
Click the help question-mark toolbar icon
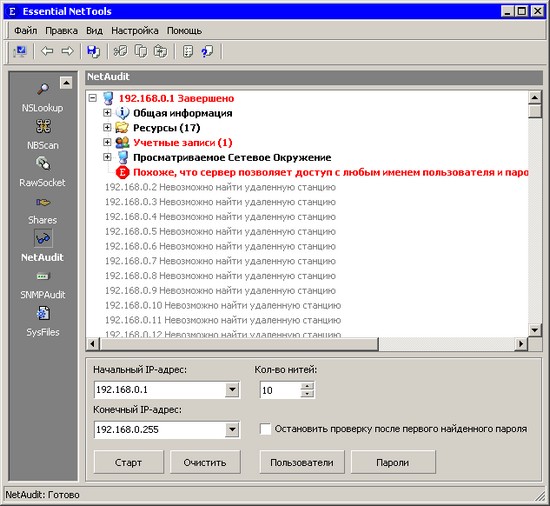[207, 52]
